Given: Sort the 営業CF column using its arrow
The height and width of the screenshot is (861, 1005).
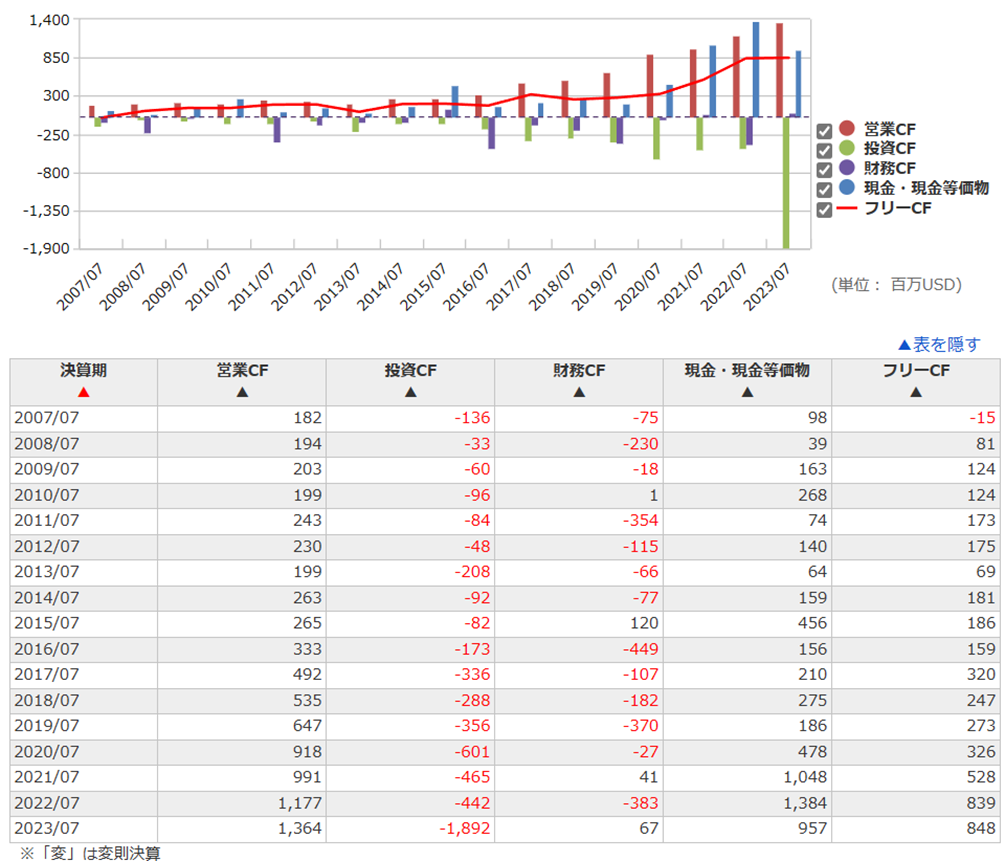Looking at the screenshot, I should tap(242, 393).
